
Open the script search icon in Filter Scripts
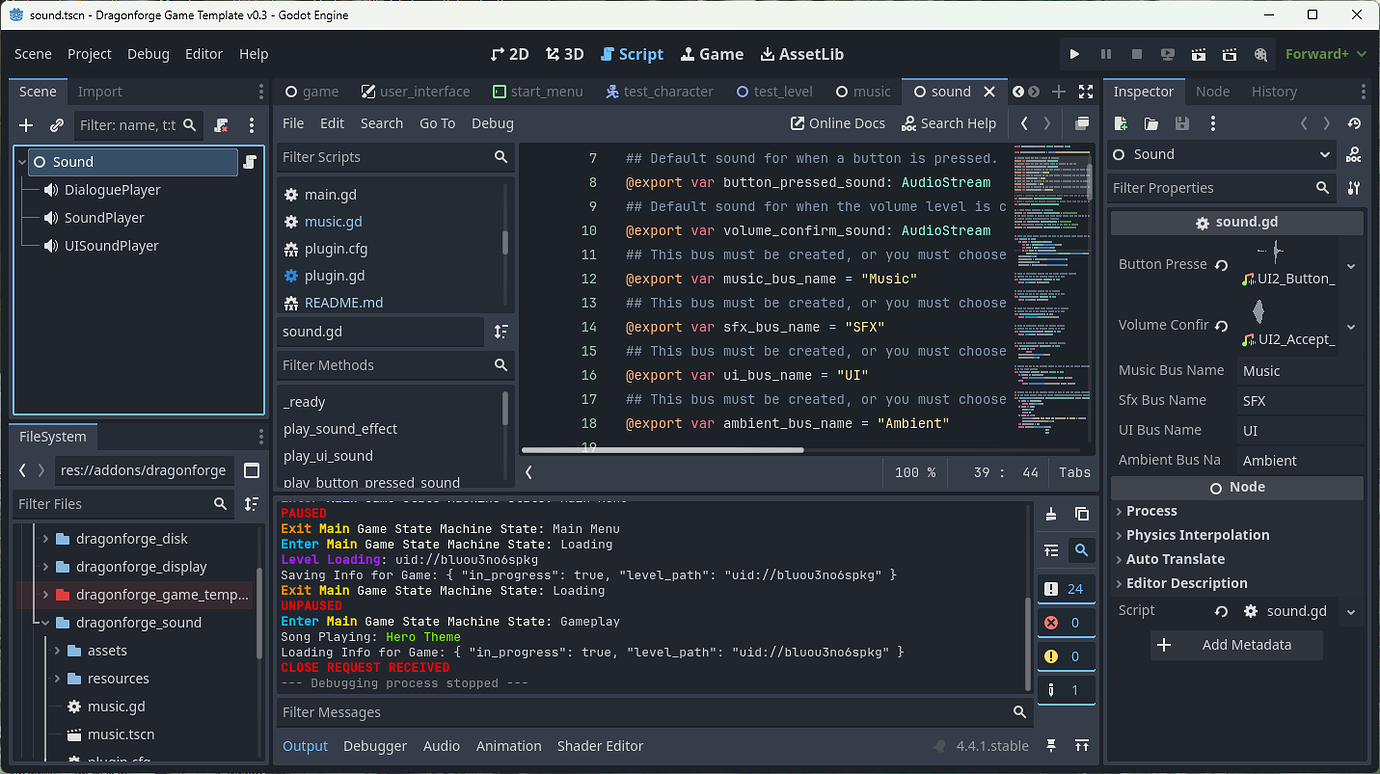pos(500,157)
